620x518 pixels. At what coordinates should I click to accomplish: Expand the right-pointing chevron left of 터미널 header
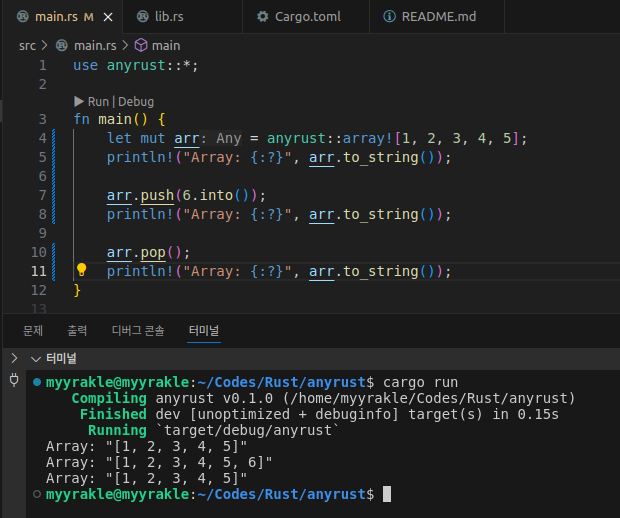(14, 358)
